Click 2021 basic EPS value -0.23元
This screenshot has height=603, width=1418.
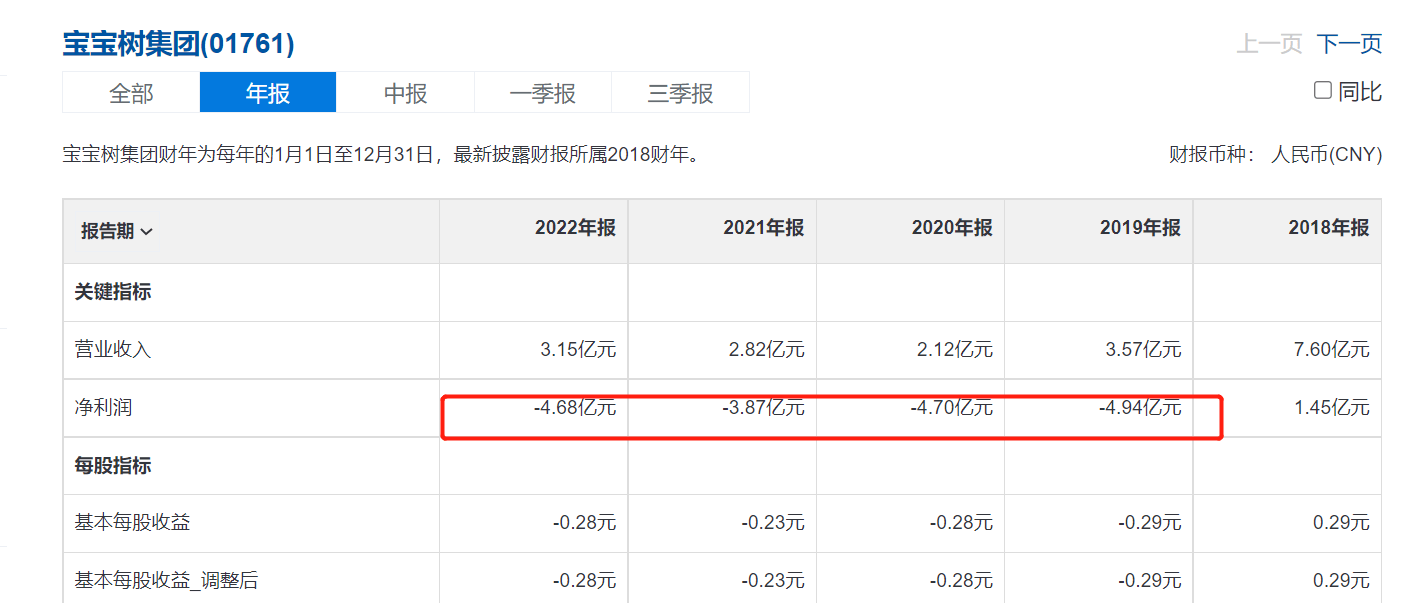(773, 522)
